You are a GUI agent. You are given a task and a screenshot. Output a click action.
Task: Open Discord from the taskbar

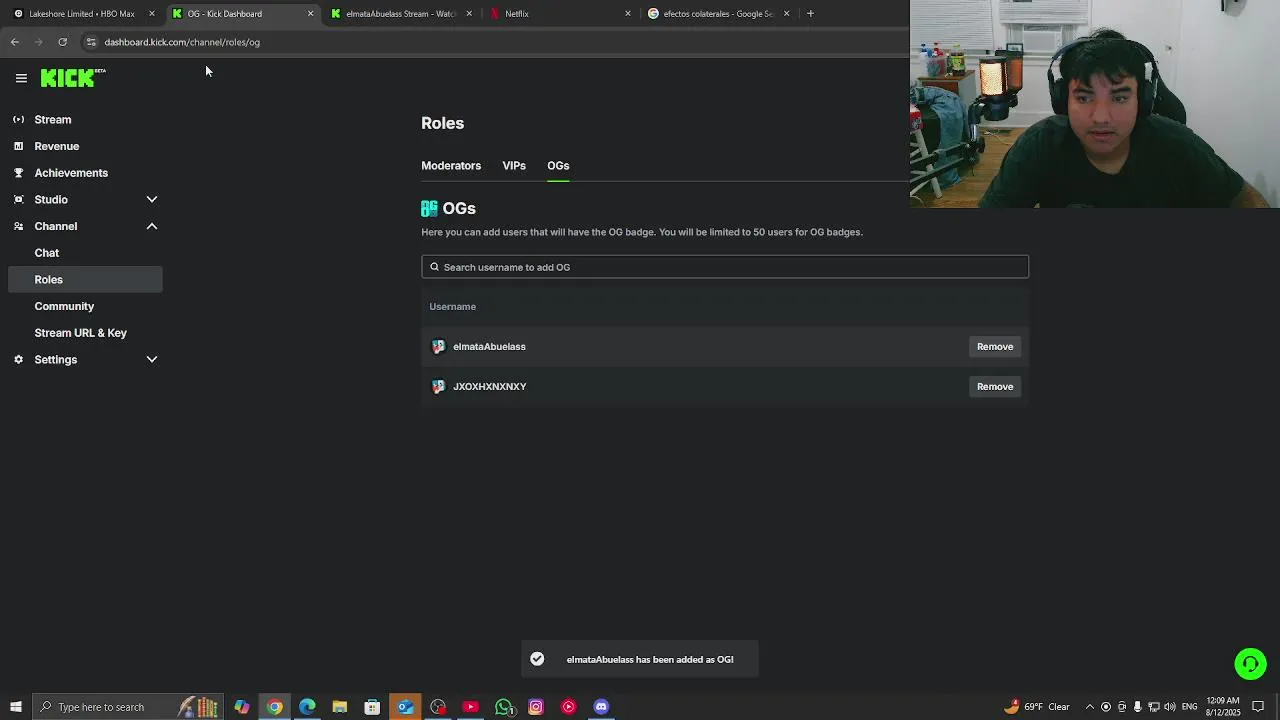click(x=601, y=707)
